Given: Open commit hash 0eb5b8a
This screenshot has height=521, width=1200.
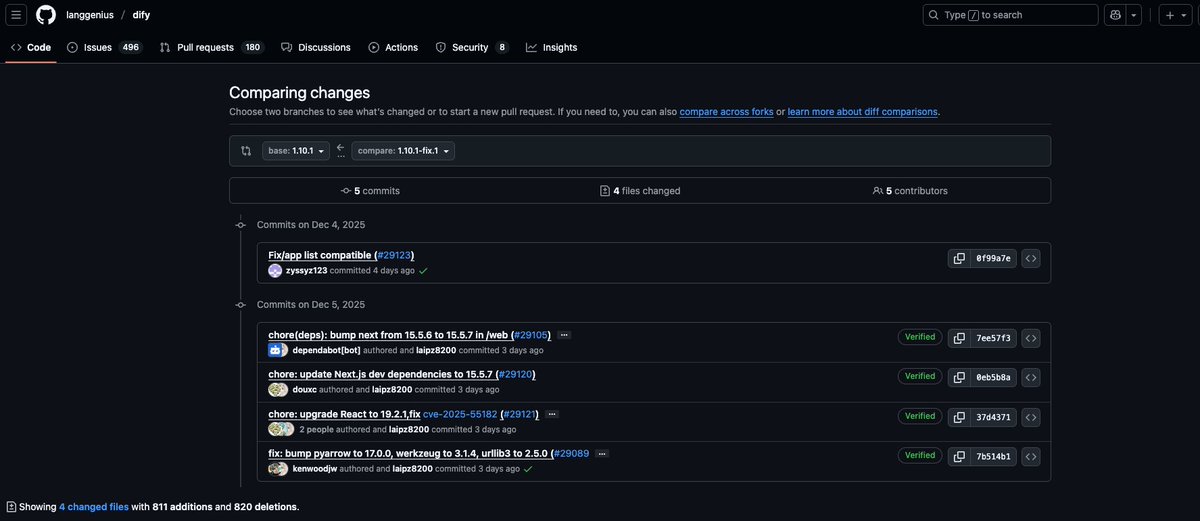Looking at the screenshot, I should click(994, 377).
